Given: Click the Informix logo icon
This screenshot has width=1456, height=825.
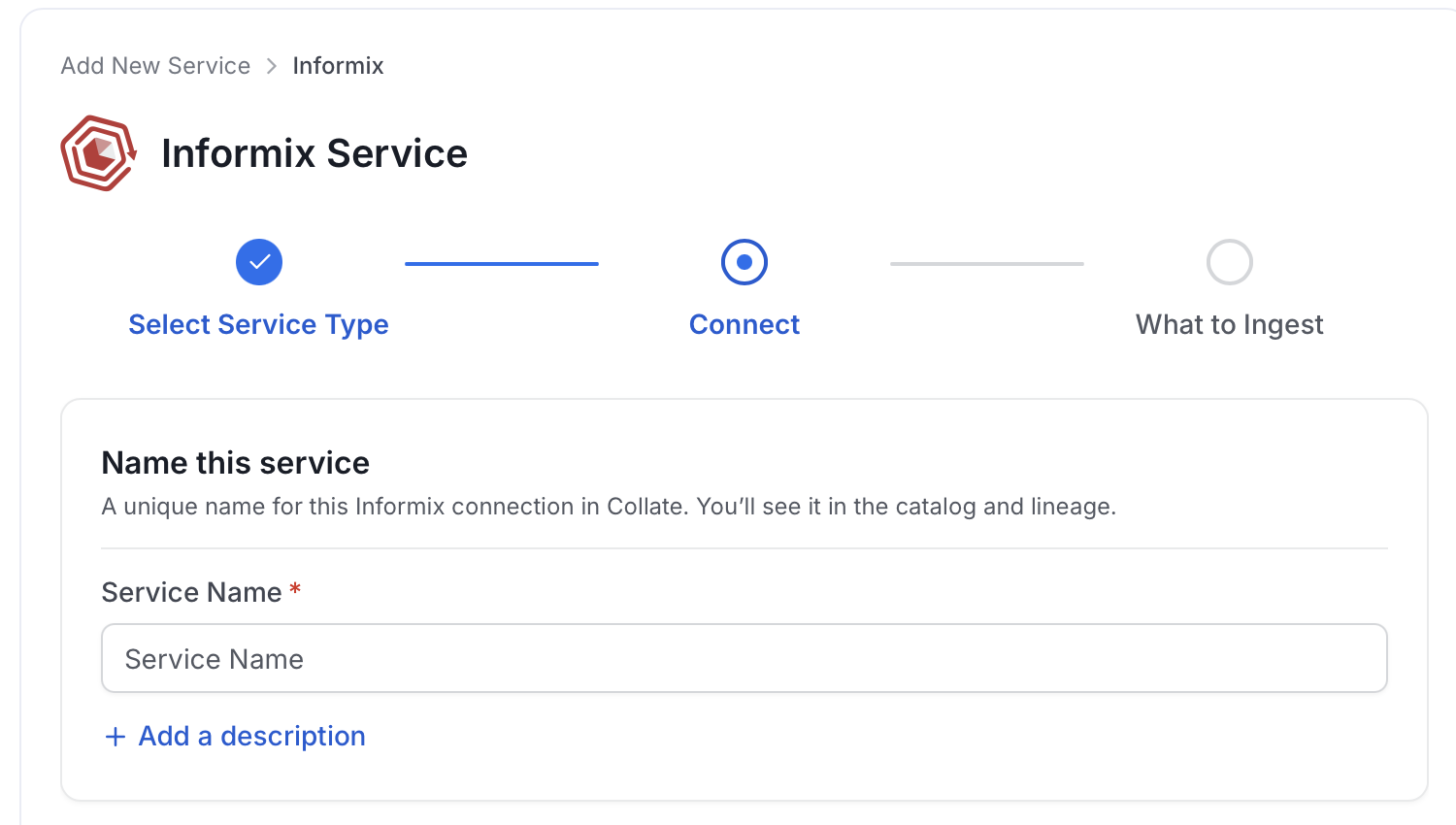Looking at the screenshot, I should 98,153.
